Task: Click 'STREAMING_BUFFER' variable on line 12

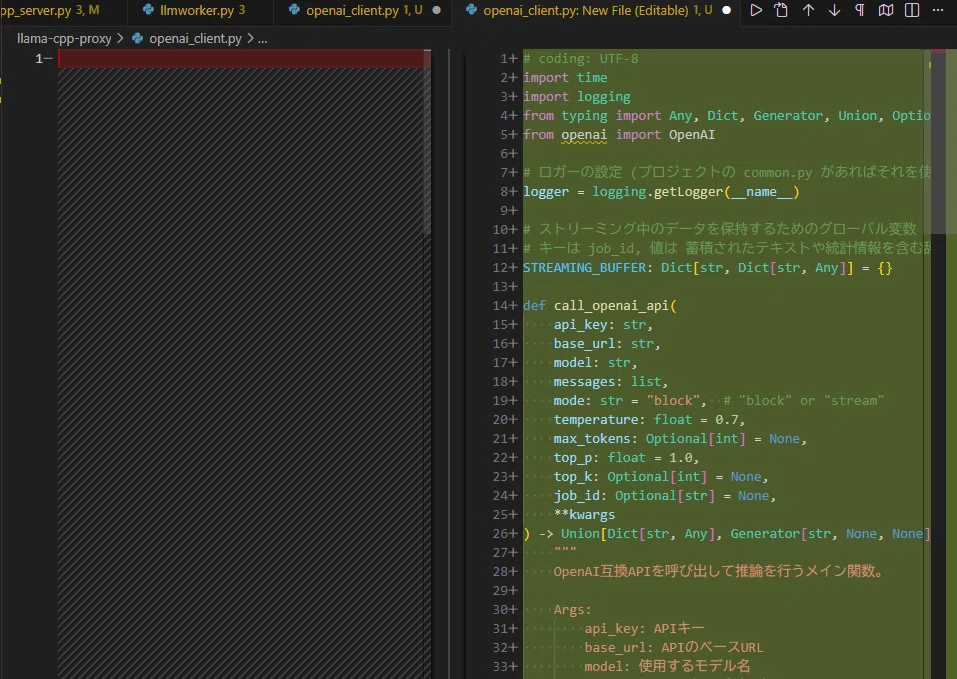Action: pos(584,268)
